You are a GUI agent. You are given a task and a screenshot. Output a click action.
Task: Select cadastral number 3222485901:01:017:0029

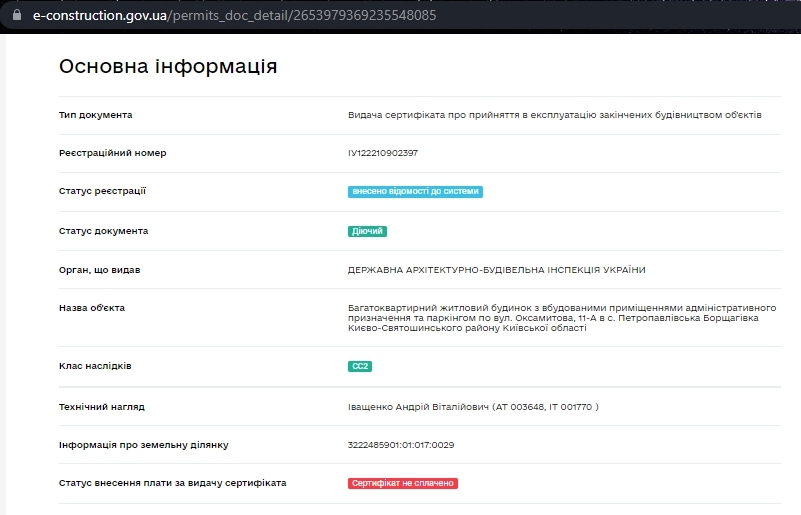coord(401,445)
